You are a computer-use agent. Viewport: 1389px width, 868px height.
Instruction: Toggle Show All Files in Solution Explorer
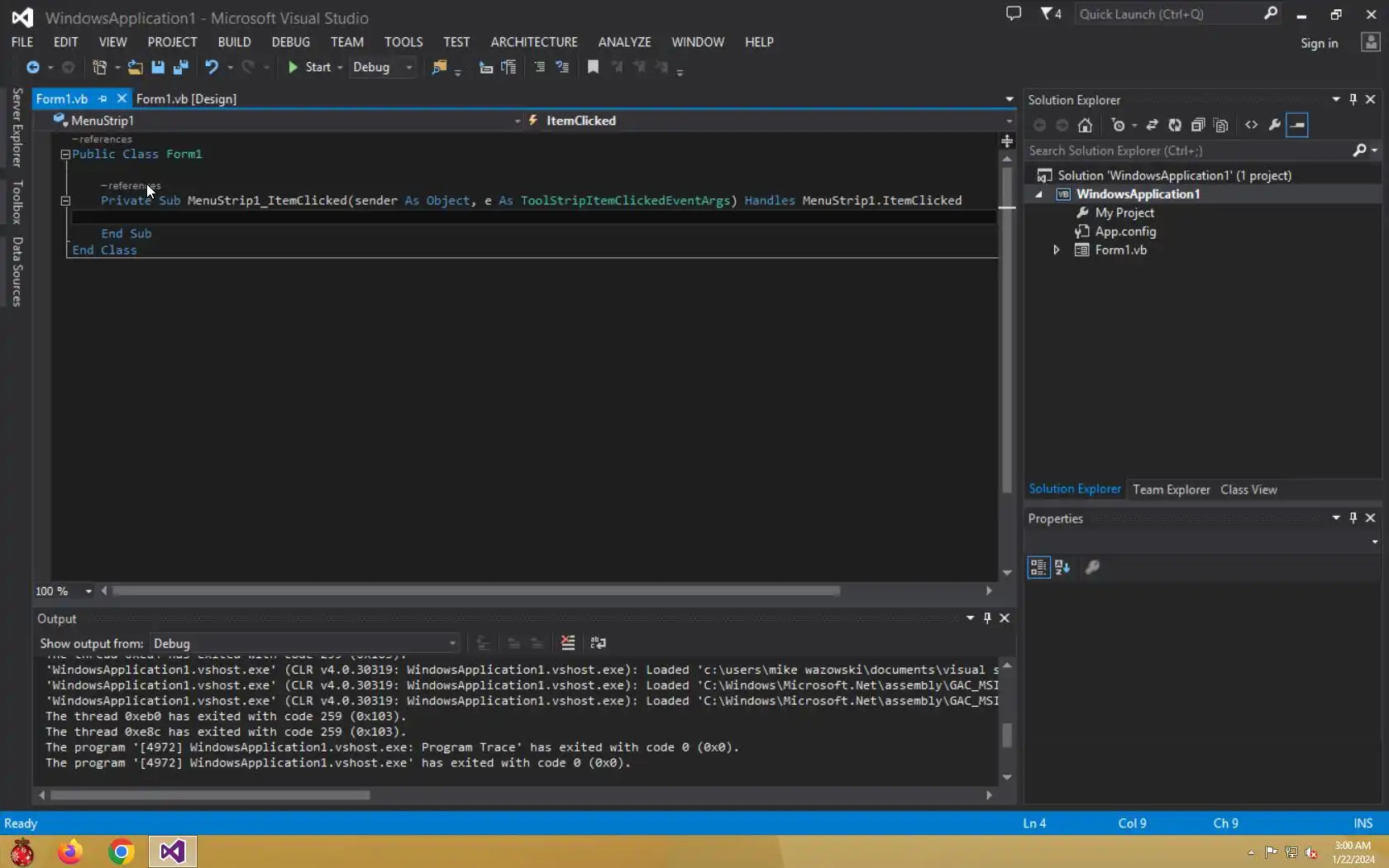tap(1221, 125)
